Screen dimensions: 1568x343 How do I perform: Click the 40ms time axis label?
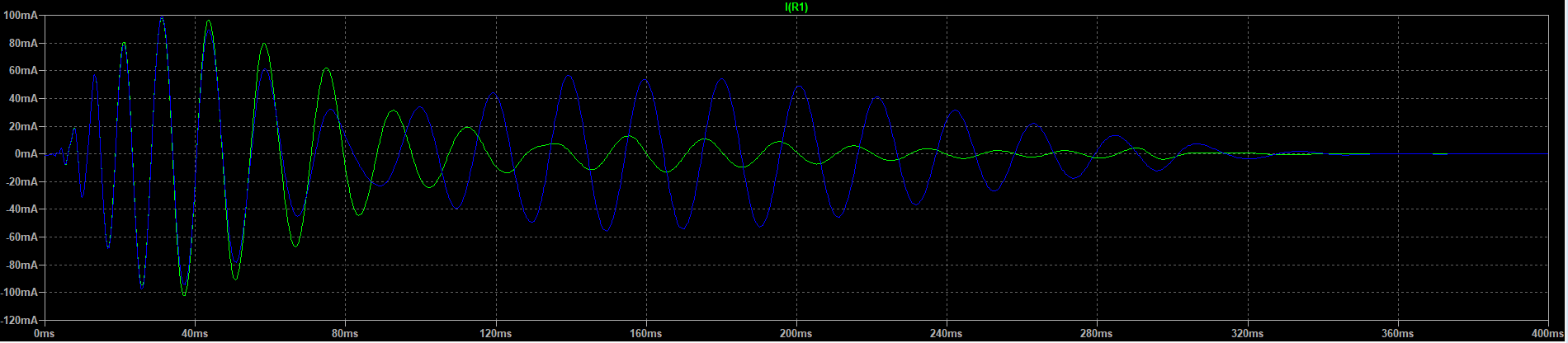[195, 334]
